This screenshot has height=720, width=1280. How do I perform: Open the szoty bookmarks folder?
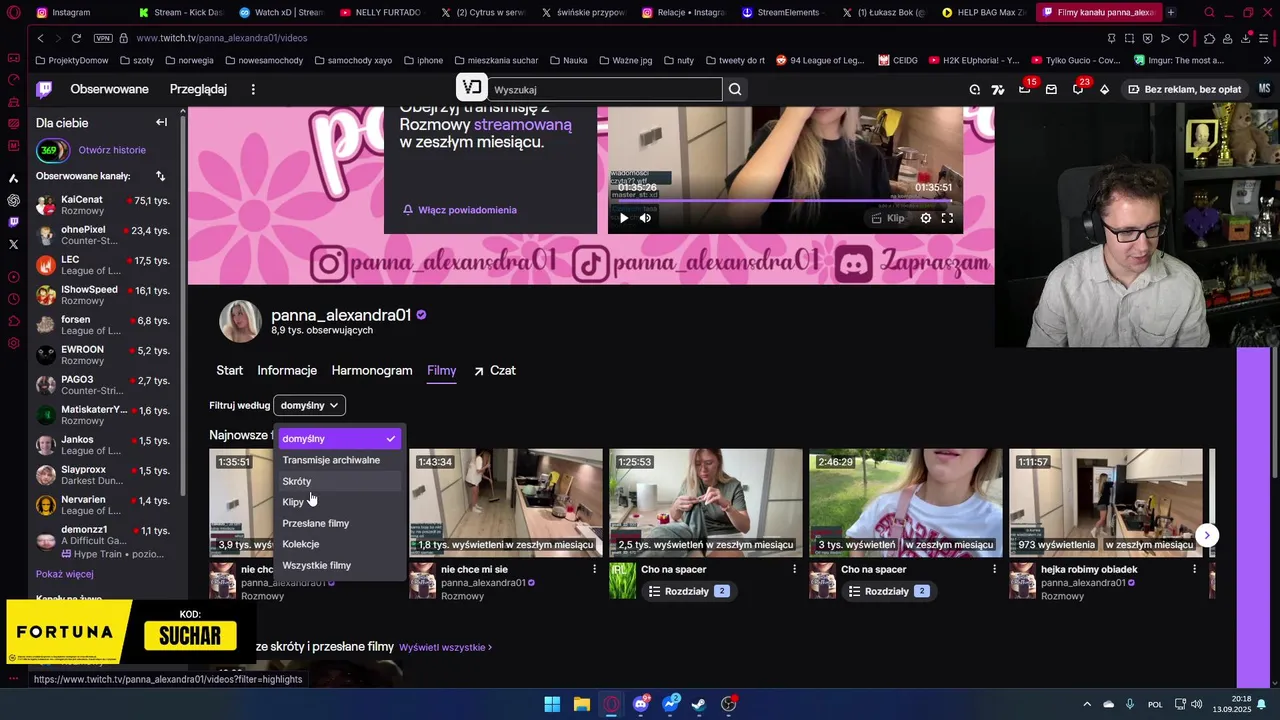(x=137, y=60)
